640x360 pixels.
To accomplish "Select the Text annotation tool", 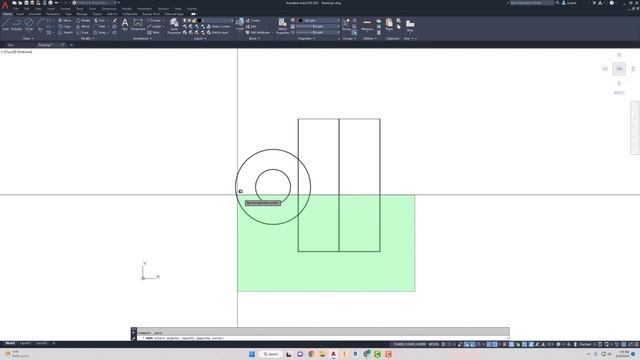I will [x=125, y=24].
